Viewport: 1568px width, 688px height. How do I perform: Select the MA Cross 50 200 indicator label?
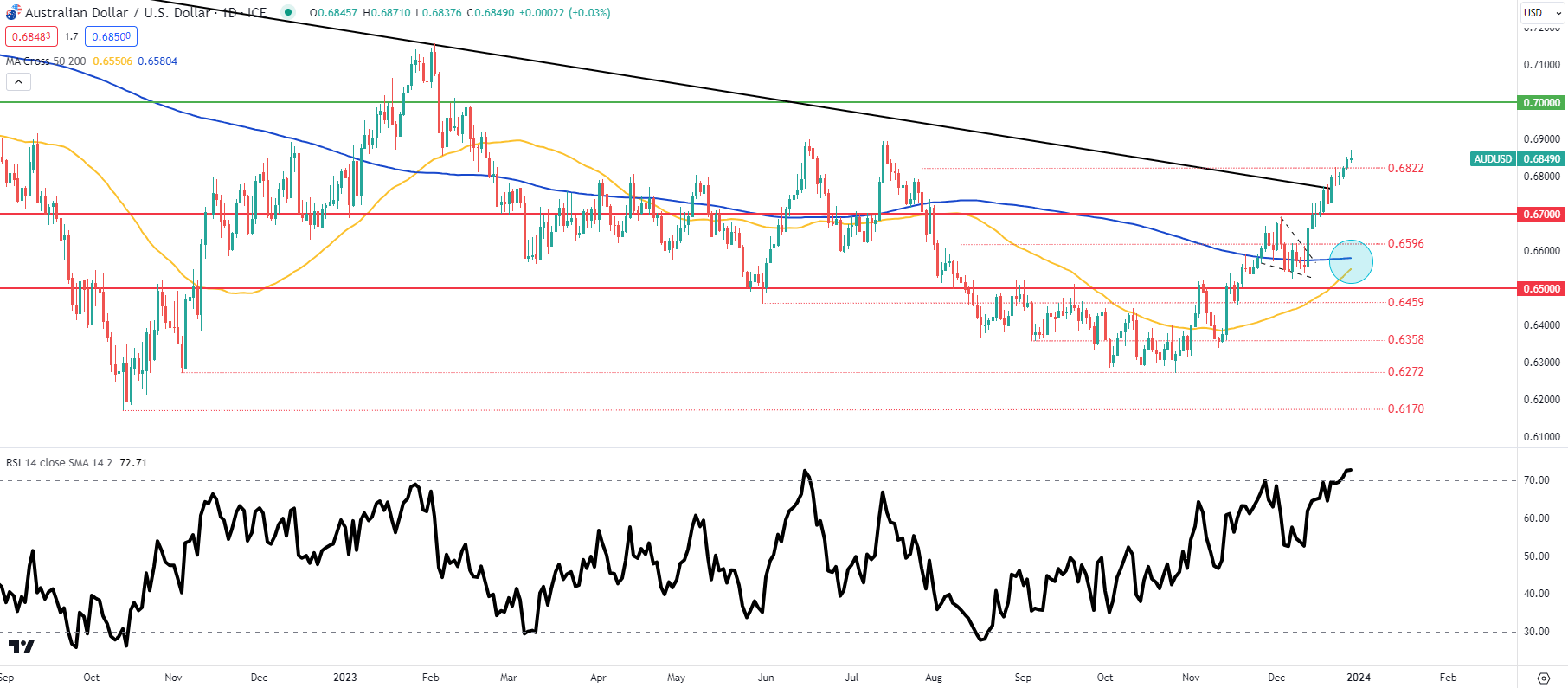pyautogui.click(x=46, y=61)
